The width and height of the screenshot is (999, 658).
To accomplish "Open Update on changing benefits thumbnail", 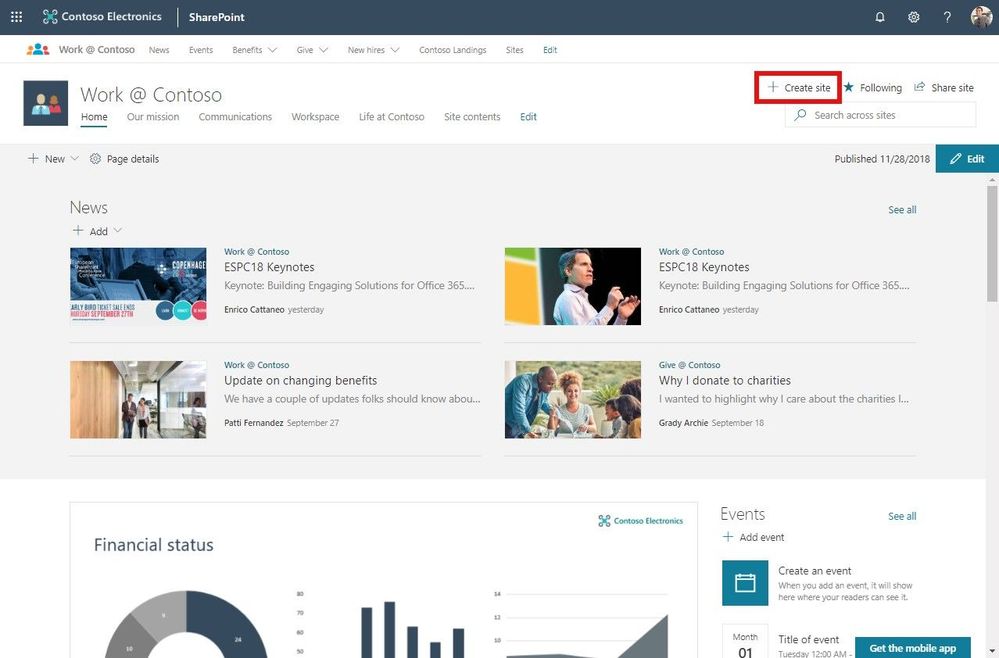I will pos(138,399).
